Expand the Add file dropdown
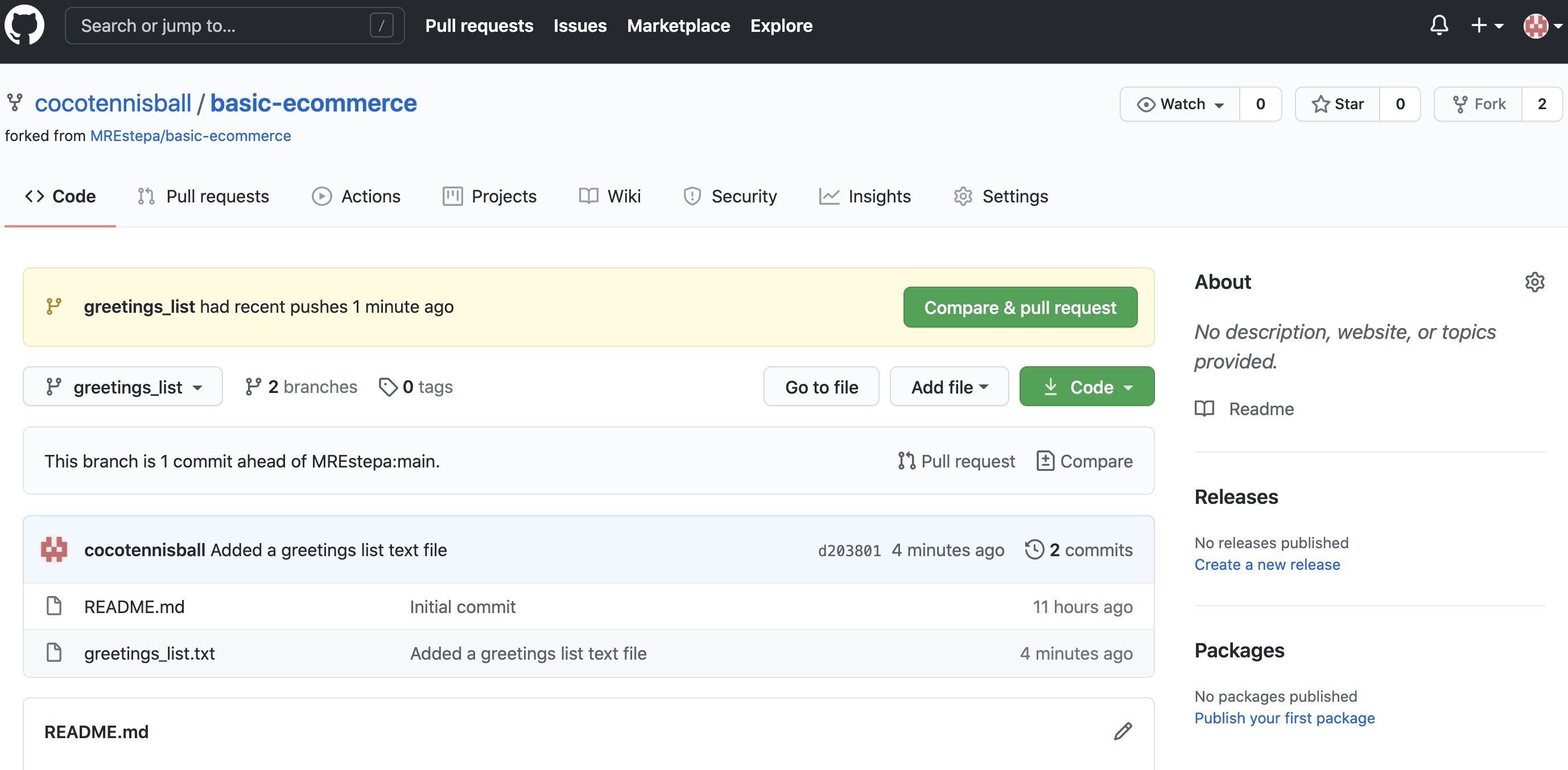 949,386
